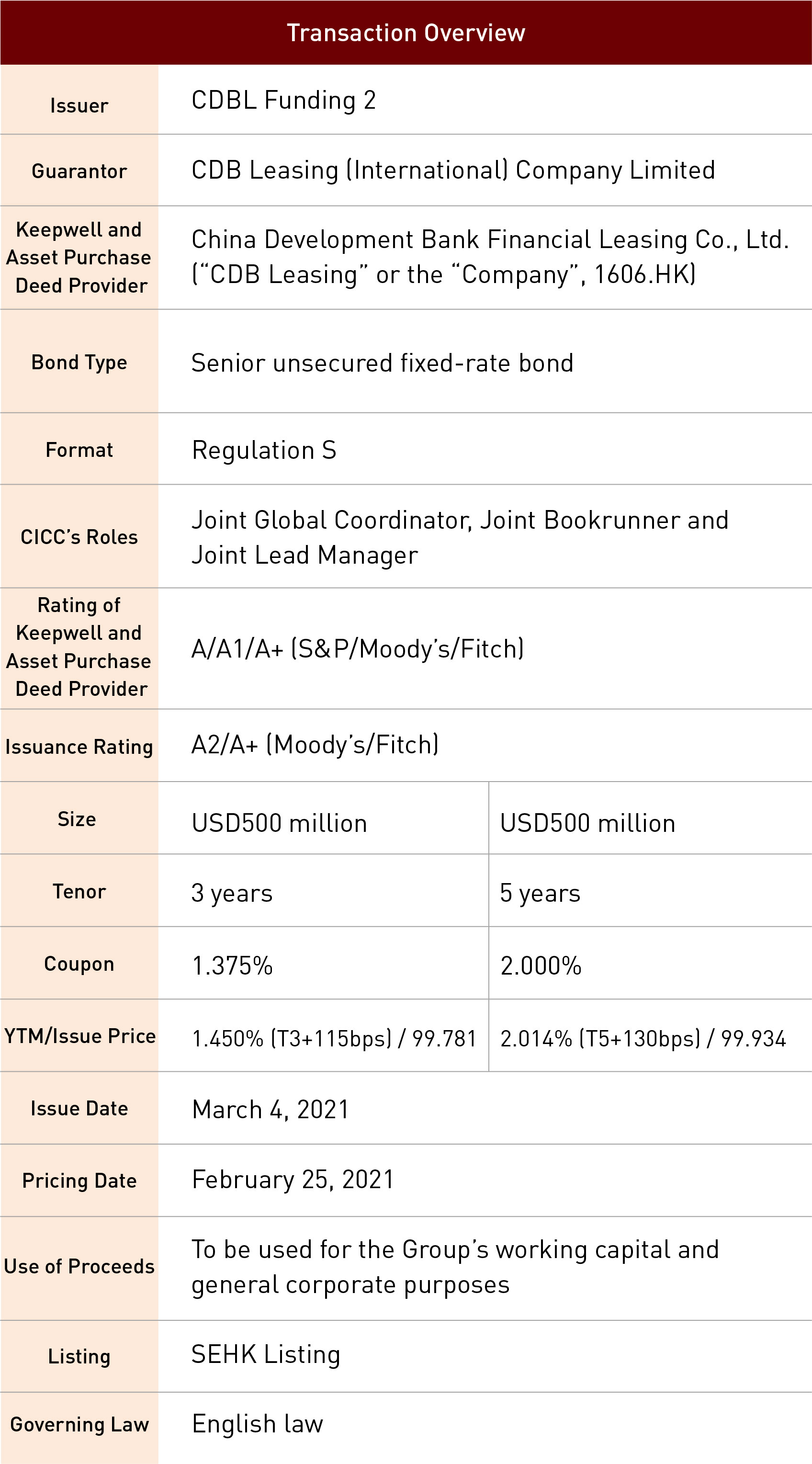This screenshot has height=1464, width=812.
Task: Click the Transaction Overview header
Action: click(406, 33)
